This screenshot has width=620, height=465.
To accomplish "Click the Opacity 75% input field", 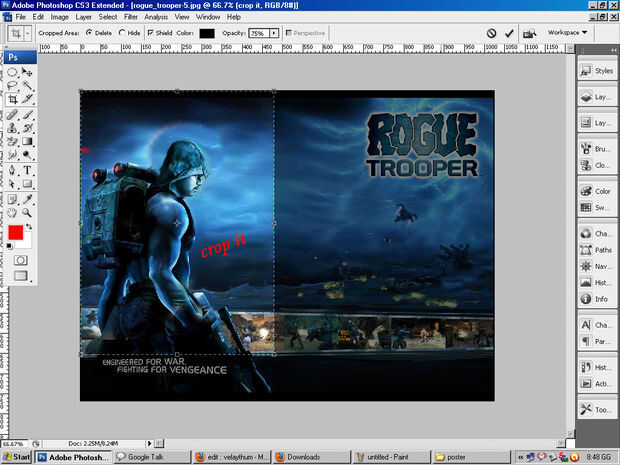I will pyautogui.click(x=259, y=33).
